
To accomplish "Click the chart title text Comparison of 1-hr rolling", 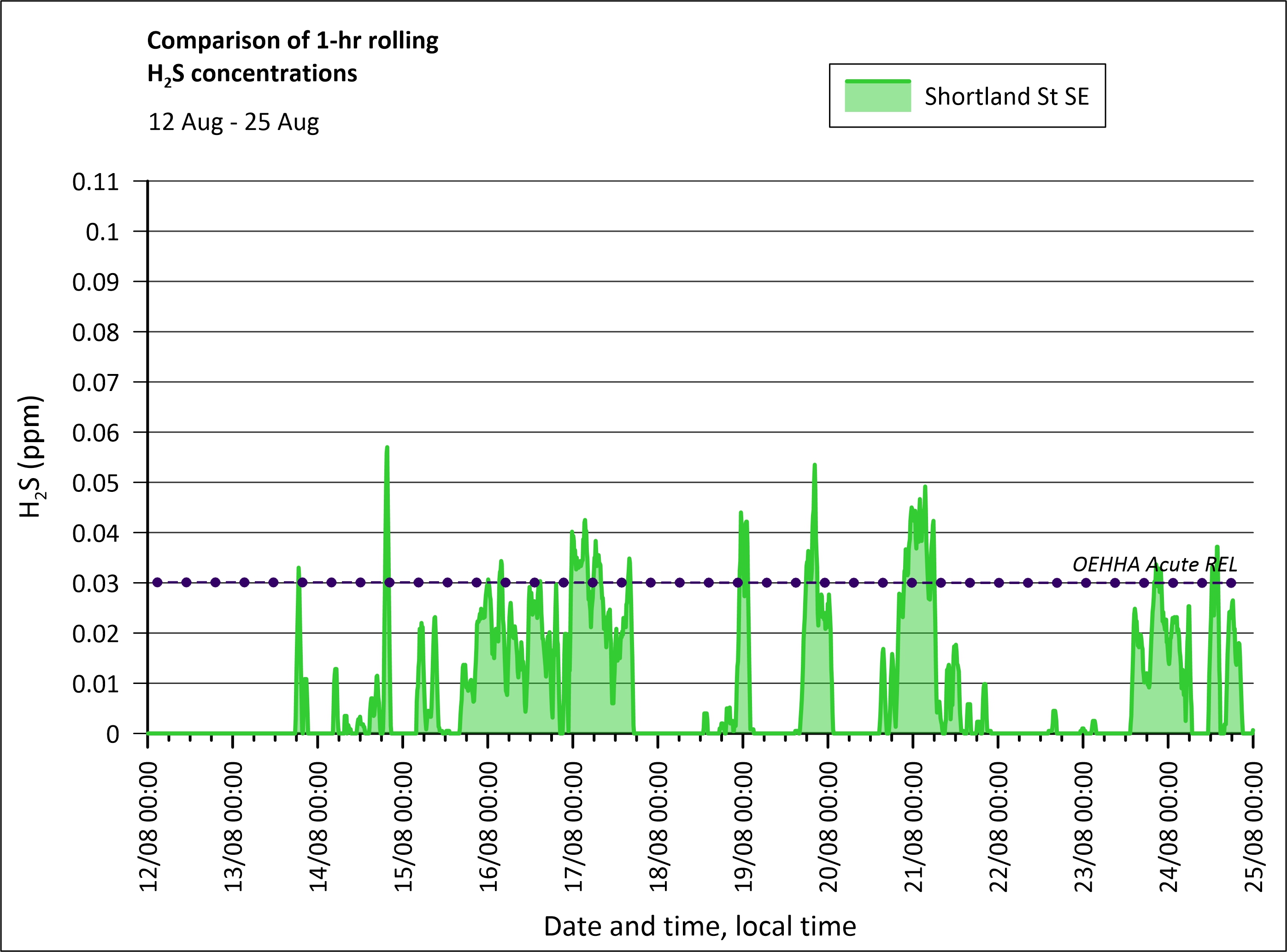I will [x=292, y=41].
